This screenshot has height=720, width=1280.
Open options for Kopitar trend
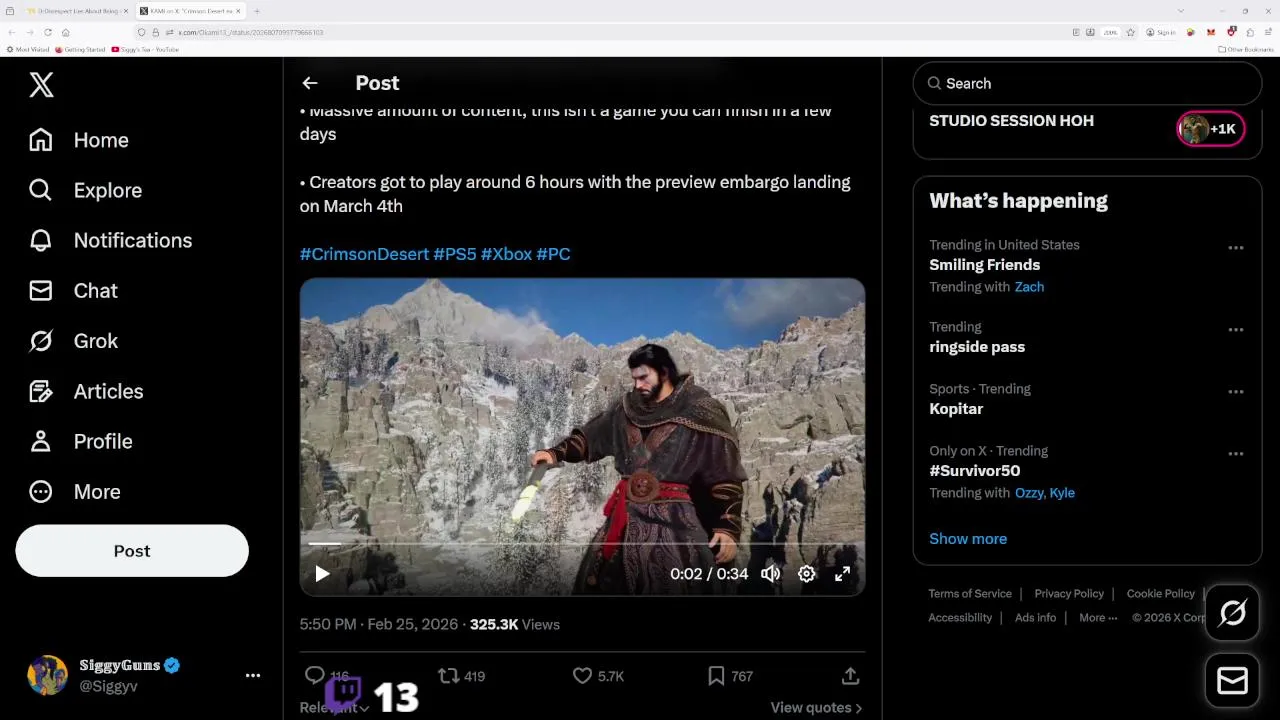click(x=1236, y=392)
